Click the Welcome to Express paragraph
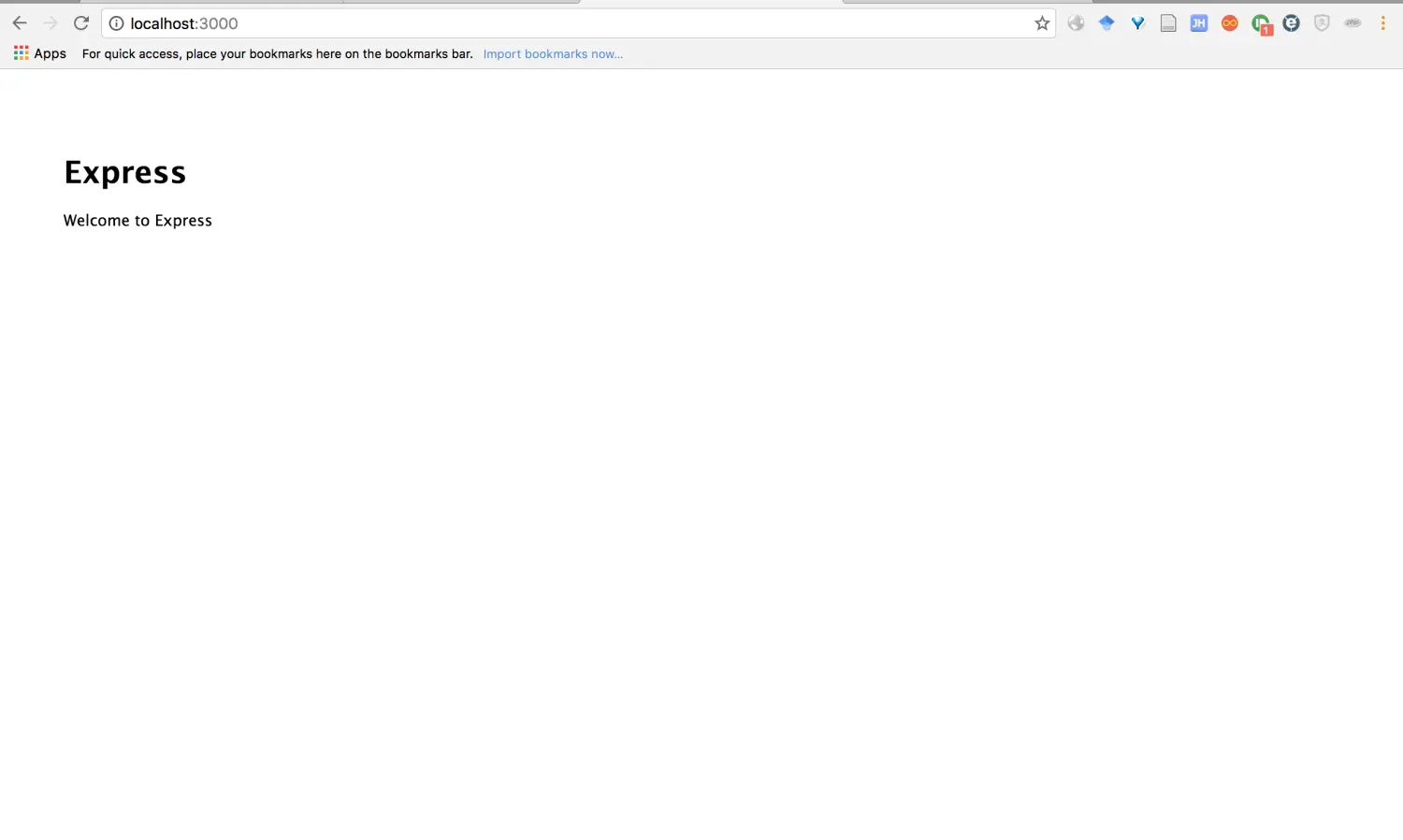1403x840 pixels. [x=137, y=221]
